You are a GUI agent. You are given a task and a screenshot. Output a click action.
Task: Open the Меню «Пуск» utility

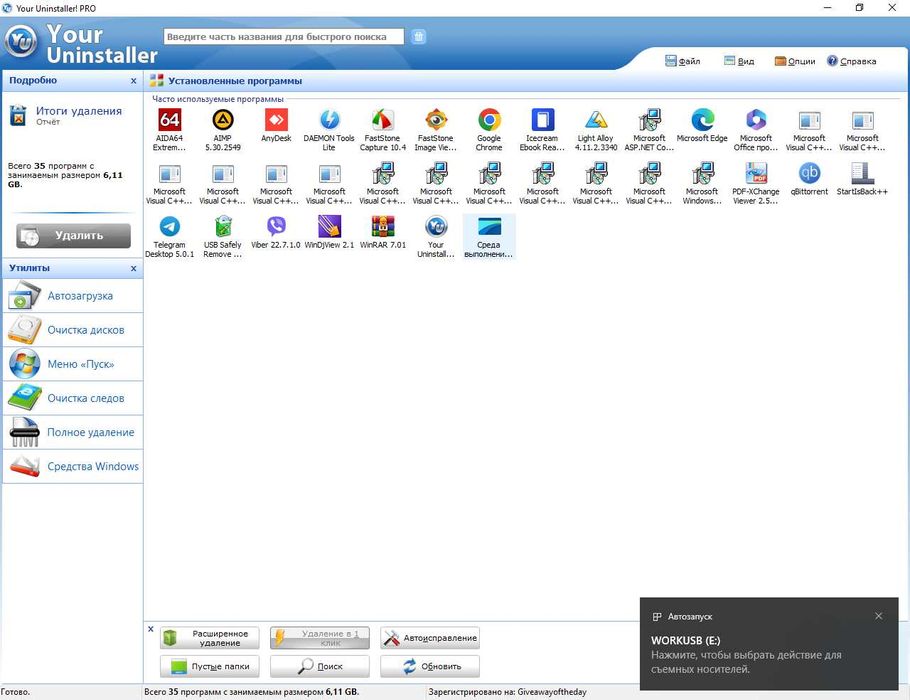(x=73, y=365)
